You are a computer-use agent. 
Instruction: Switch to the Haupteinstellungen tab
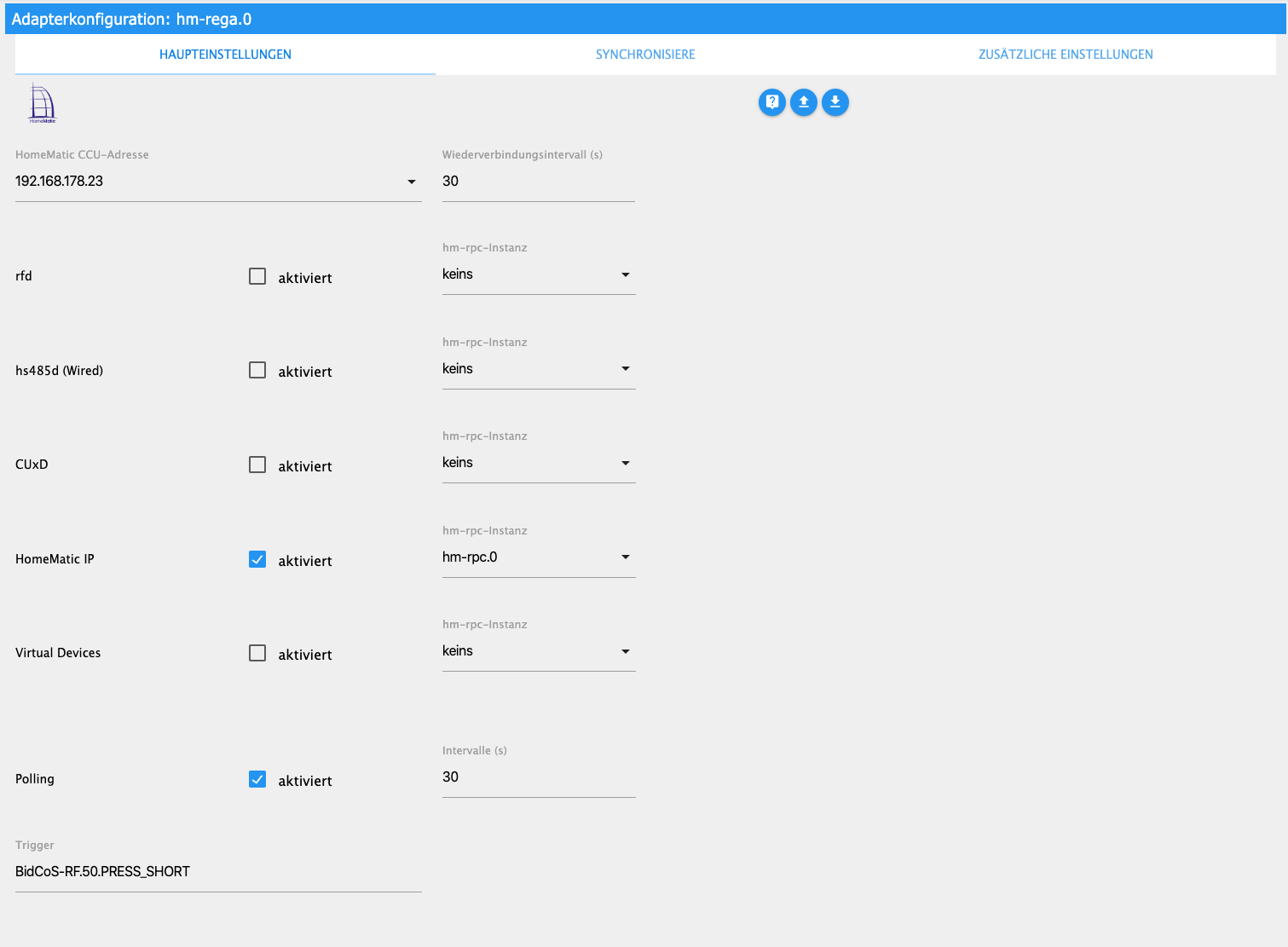[x=225, y=55]
